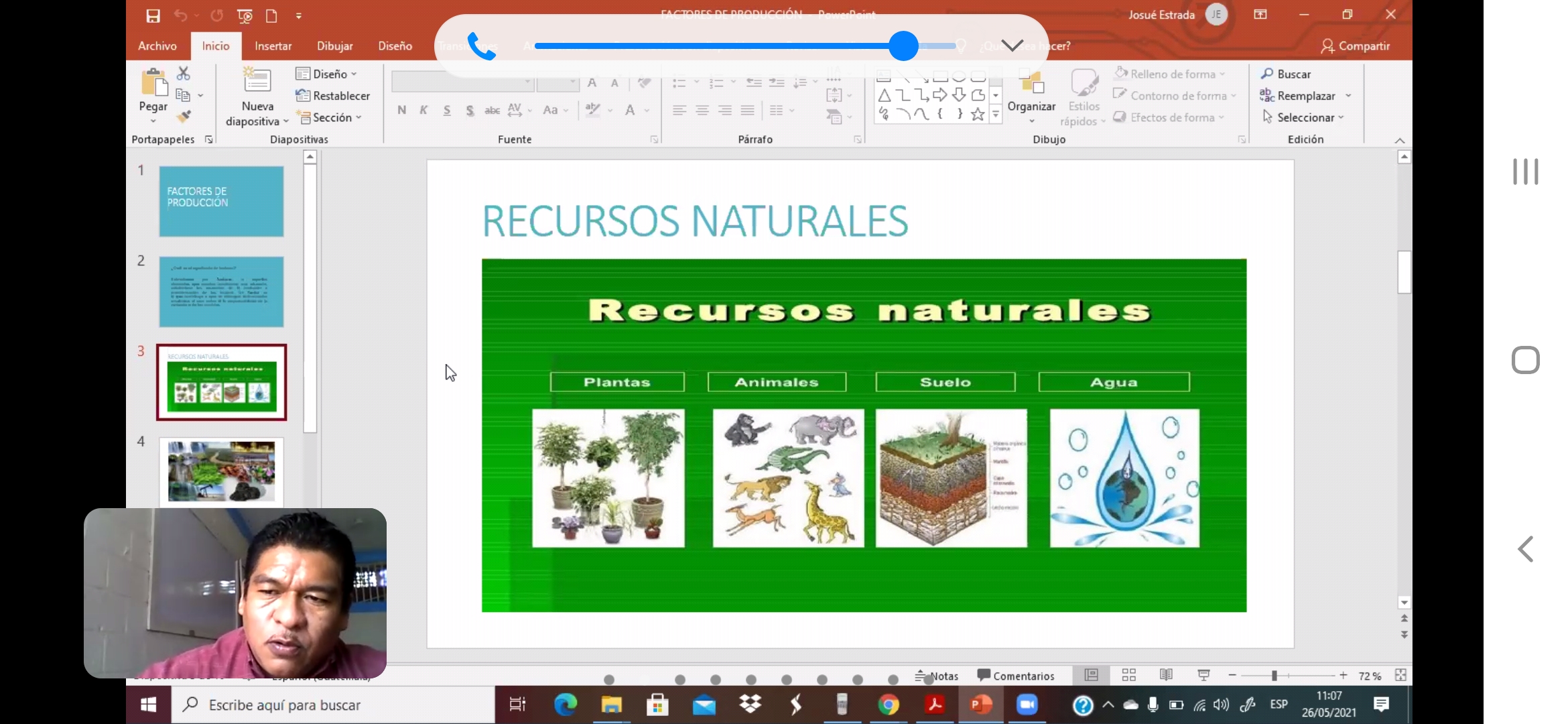Start presentation from beginning icon
This screenshot has width=1568, height=724.
(x=245, y=15)
